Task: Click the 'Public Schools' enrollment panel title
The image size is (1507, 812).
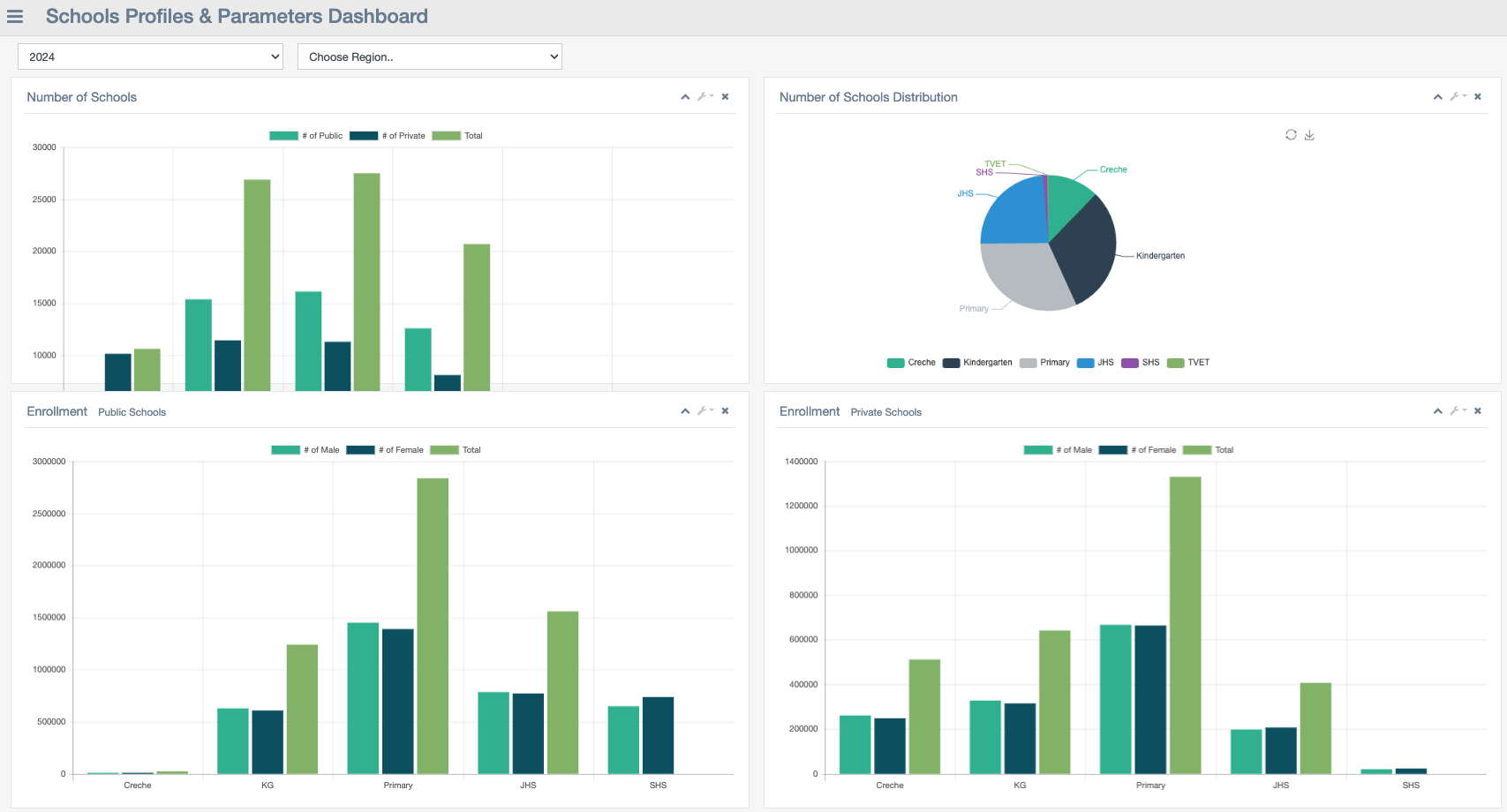Action: pos(132,411)
